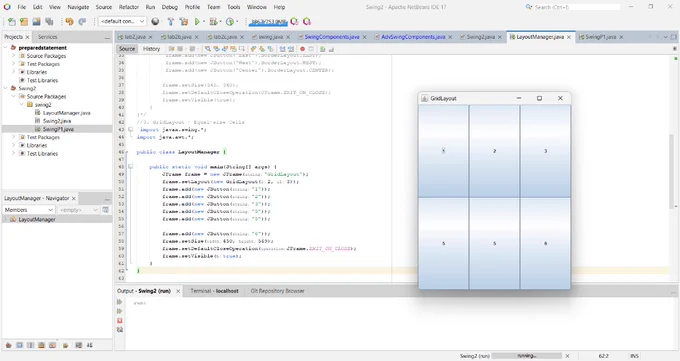The height and width of the screenshot is (361, 680).
Task: Open the Team menu
Action: pos(213,7)
